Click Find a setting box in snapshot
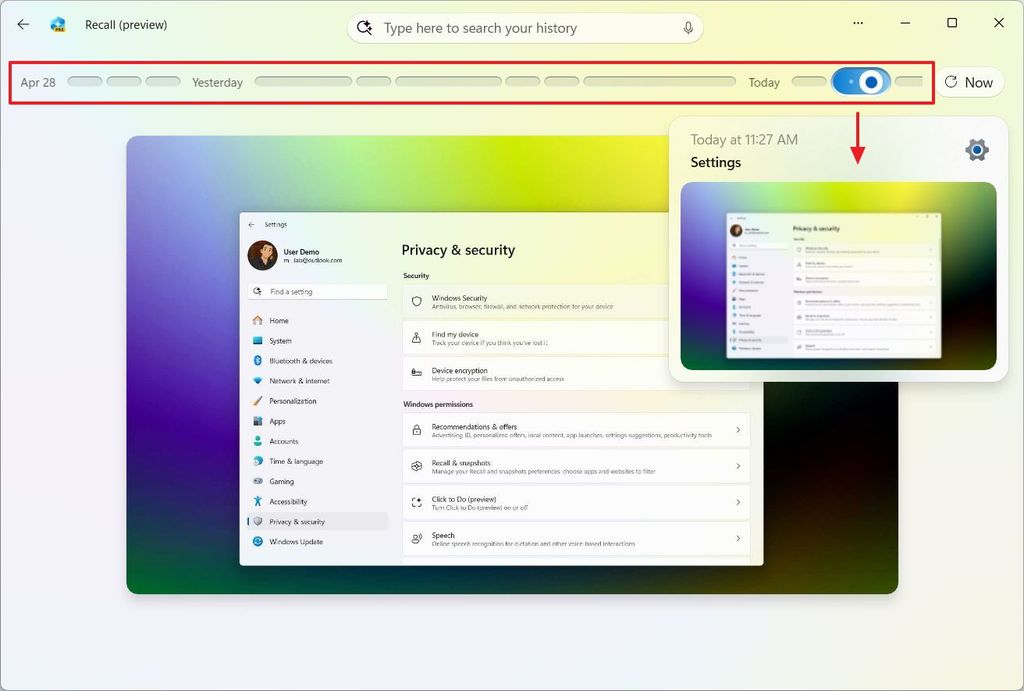 point(317,291)
